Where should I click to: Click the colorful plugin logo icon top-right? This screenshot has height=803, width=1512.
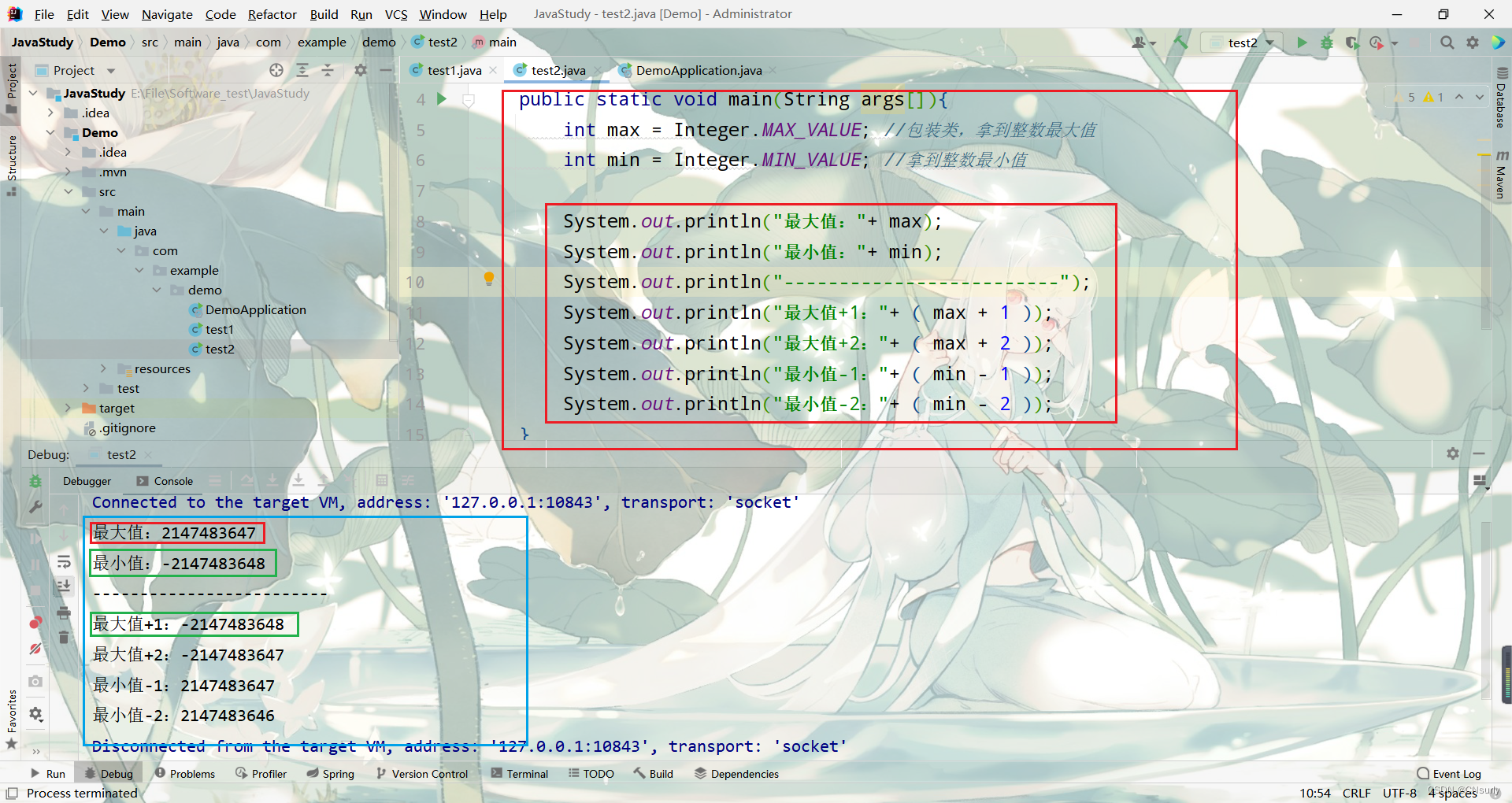[x=1498, y=43]
